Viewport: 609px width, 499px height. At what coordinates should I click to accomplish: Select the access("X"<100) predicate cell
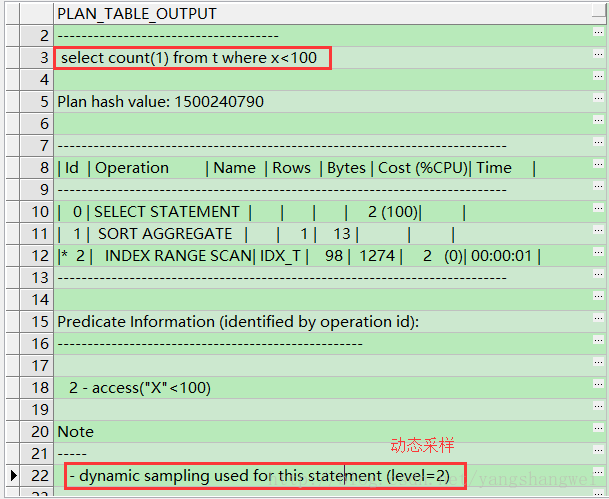140,388
